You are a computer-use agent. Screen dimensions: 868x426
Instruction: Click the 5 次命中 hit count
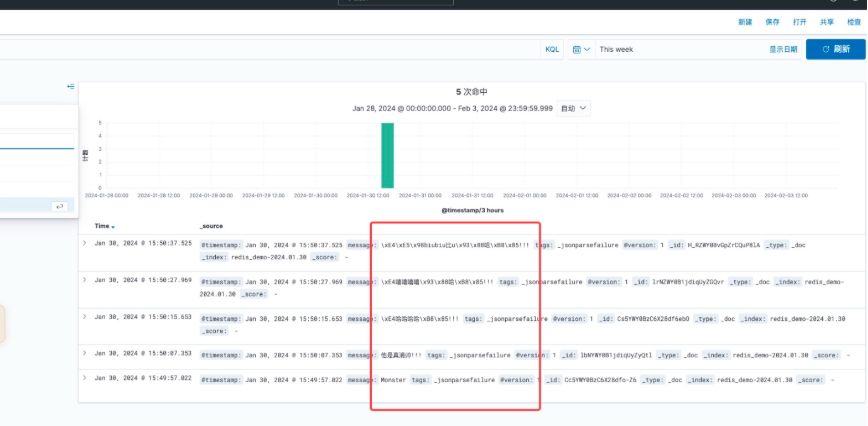pos(472,92)
